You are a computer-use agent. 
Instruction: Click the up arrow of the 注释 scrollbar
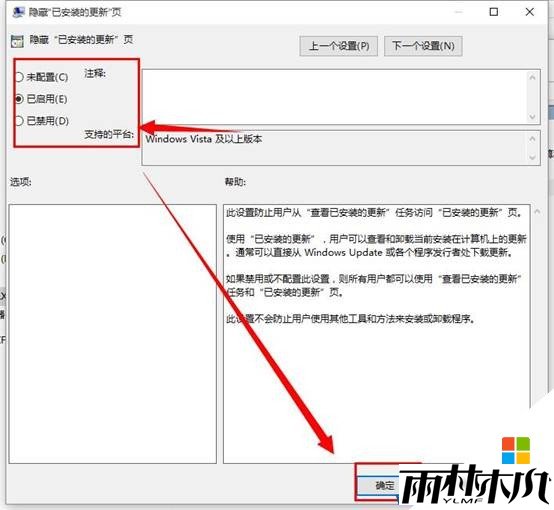click(532, 77)
